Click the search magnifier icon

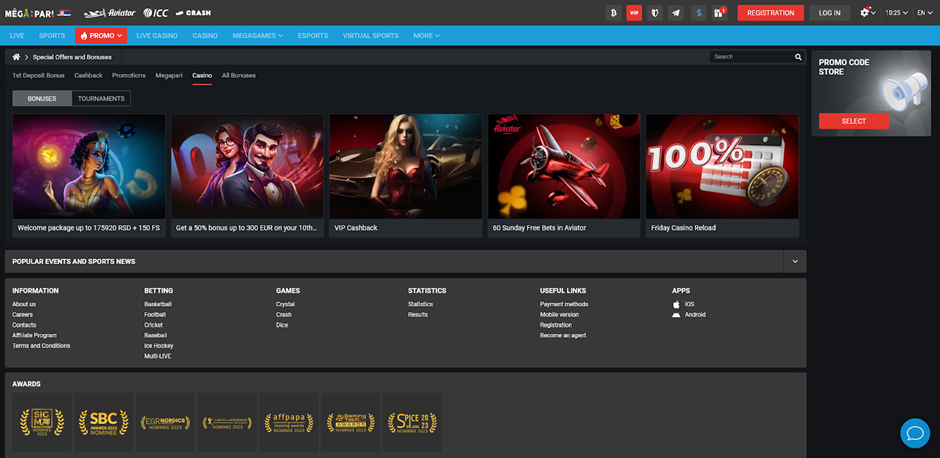tap(798, 57)
